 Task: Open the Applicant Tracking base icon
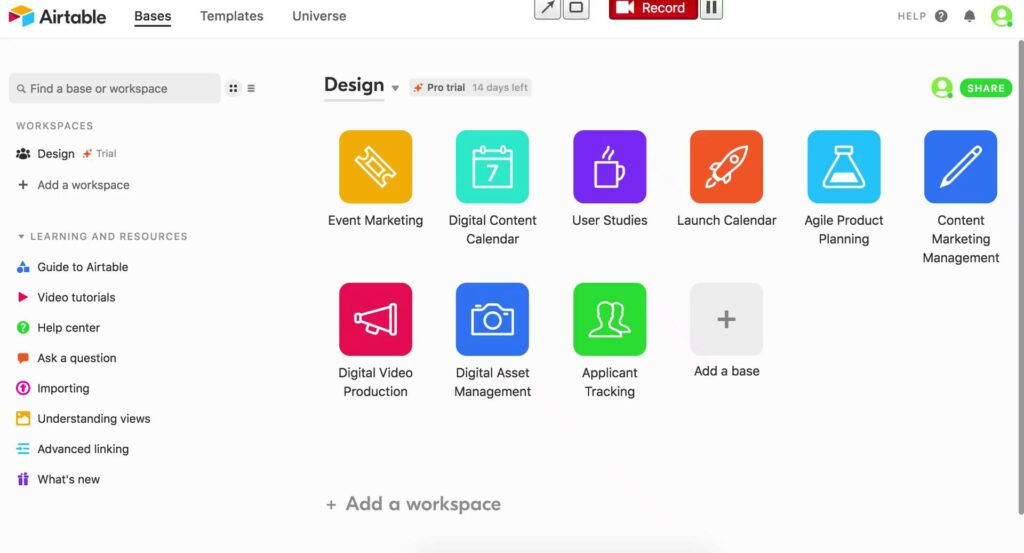(x=609, y=319)
